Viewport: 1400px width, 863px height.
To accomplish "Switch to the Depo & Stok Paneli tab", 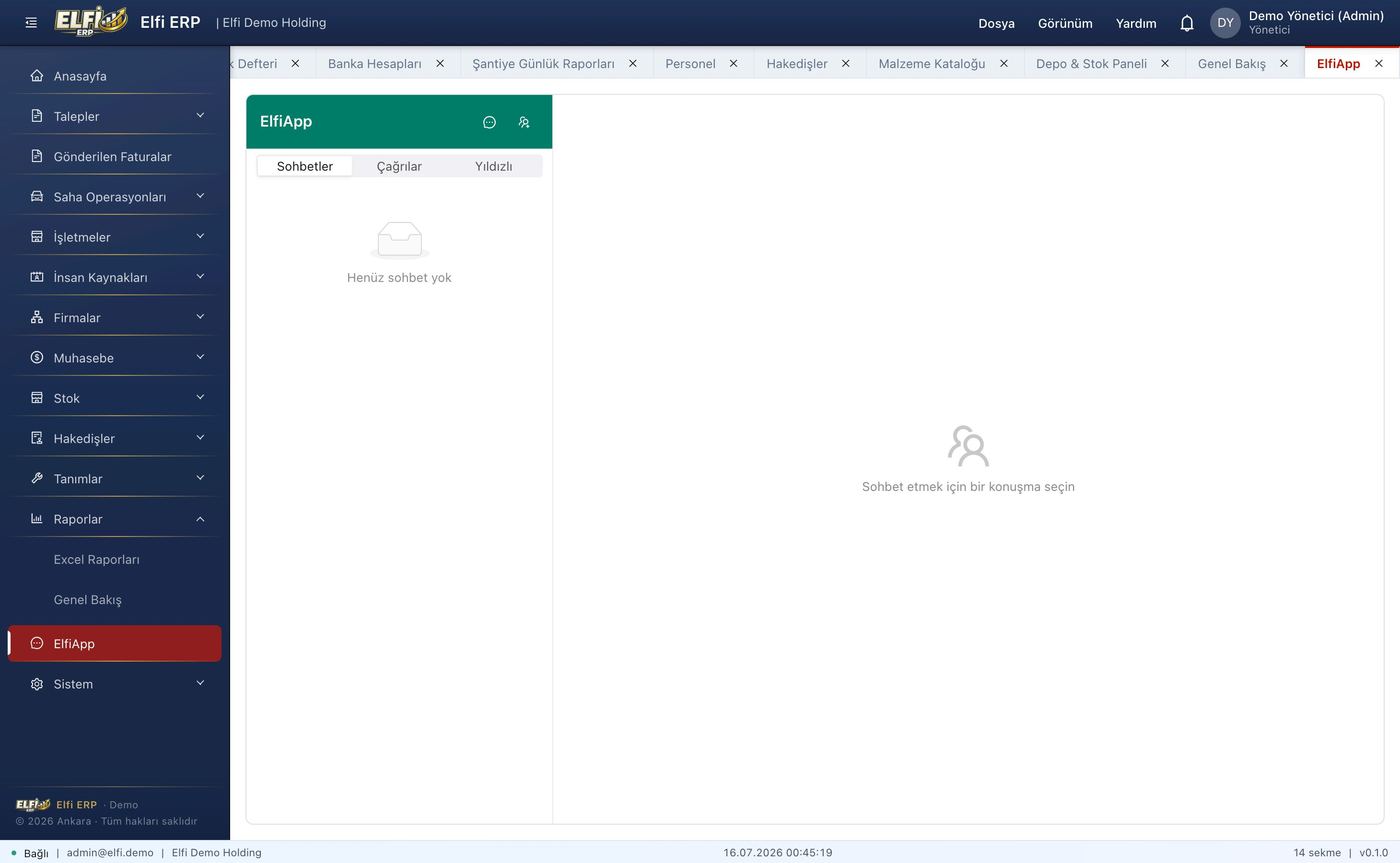I will click(1091, 63).
